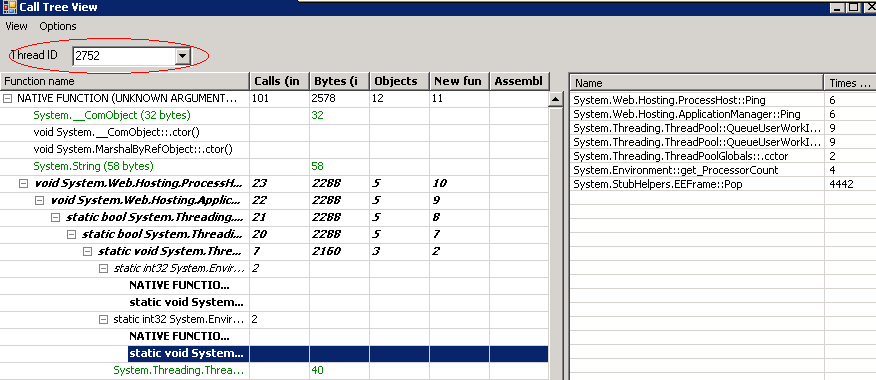Collapse the void System.Web.Hosting.Applic... node
The image size is (876, 380).
[39, 200]
